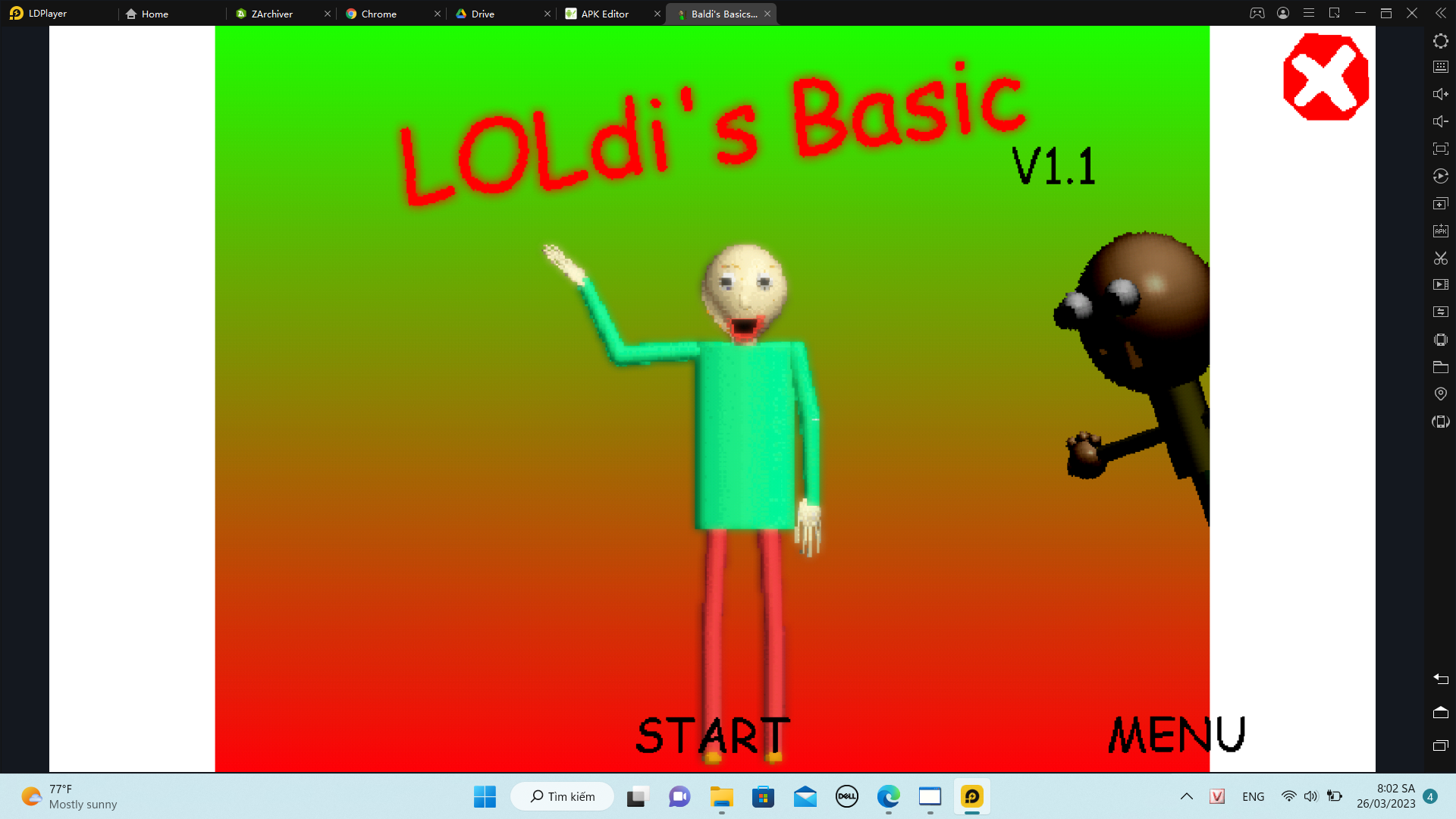This screenshot has width=1456, height=819.
Task: Increase the emulator volume
Action: 1440,93
